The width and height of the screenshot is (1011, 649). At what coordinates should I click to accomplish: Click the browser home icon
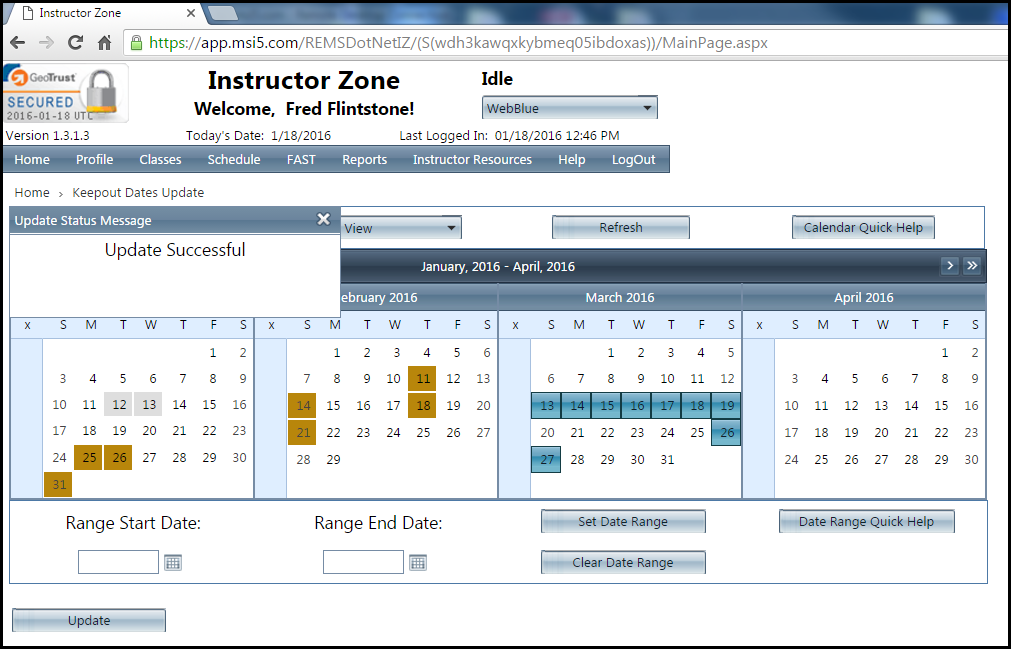[x=104, y=43]
